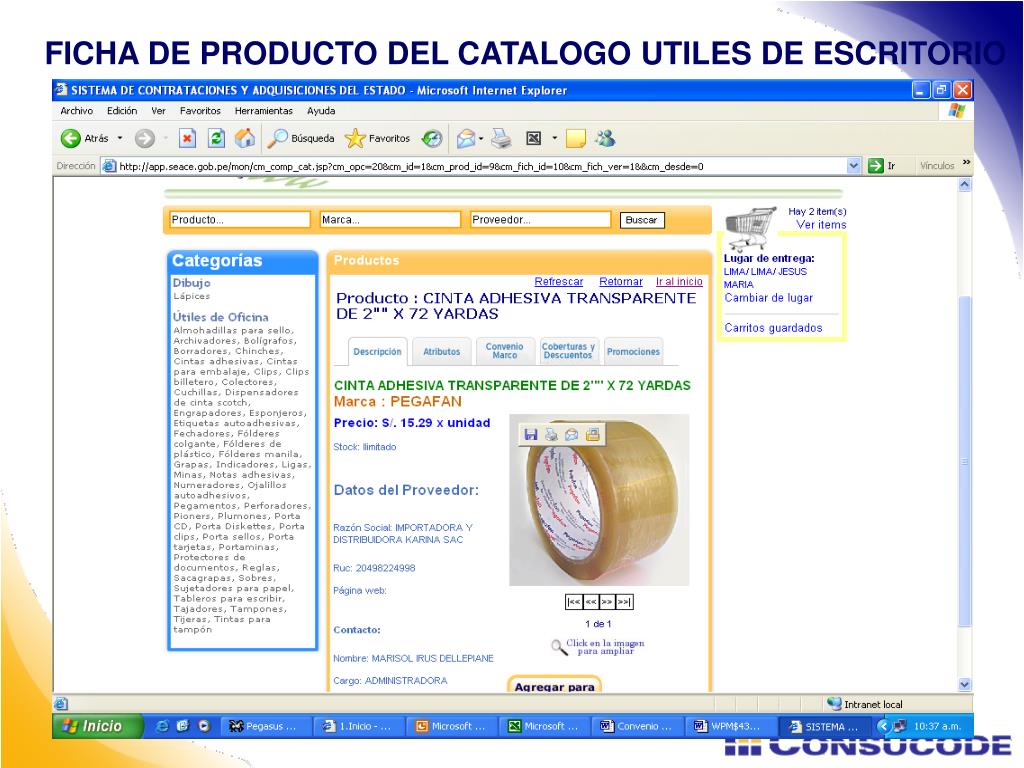Open the Ayuda menu
The height and width of the screenshot is (768, 1024).
(x=321, y=111)
